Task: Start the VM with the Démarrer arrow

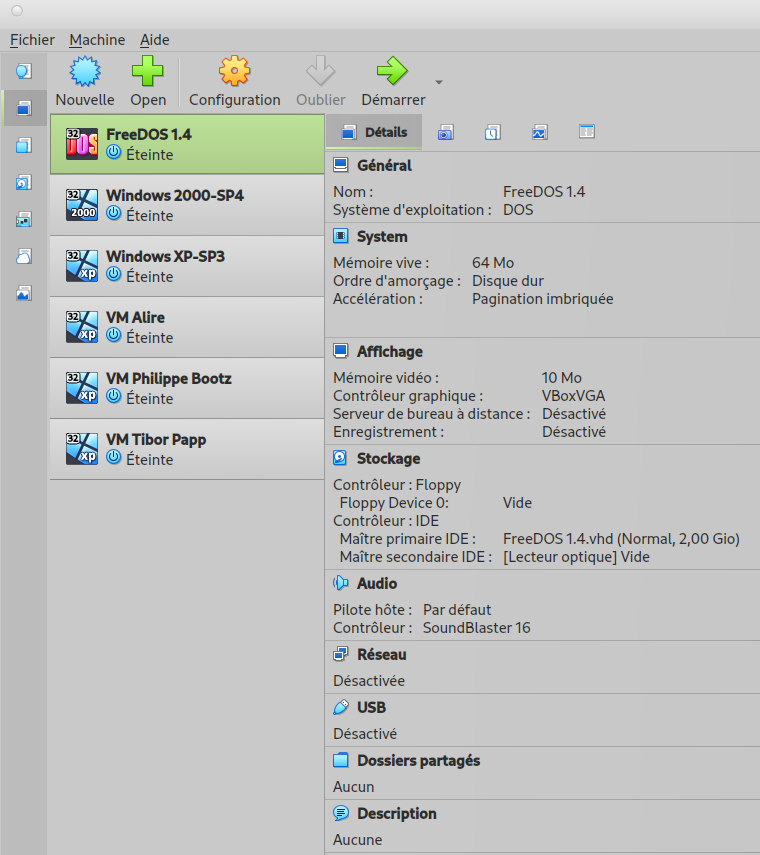Action: pos(392,72)
